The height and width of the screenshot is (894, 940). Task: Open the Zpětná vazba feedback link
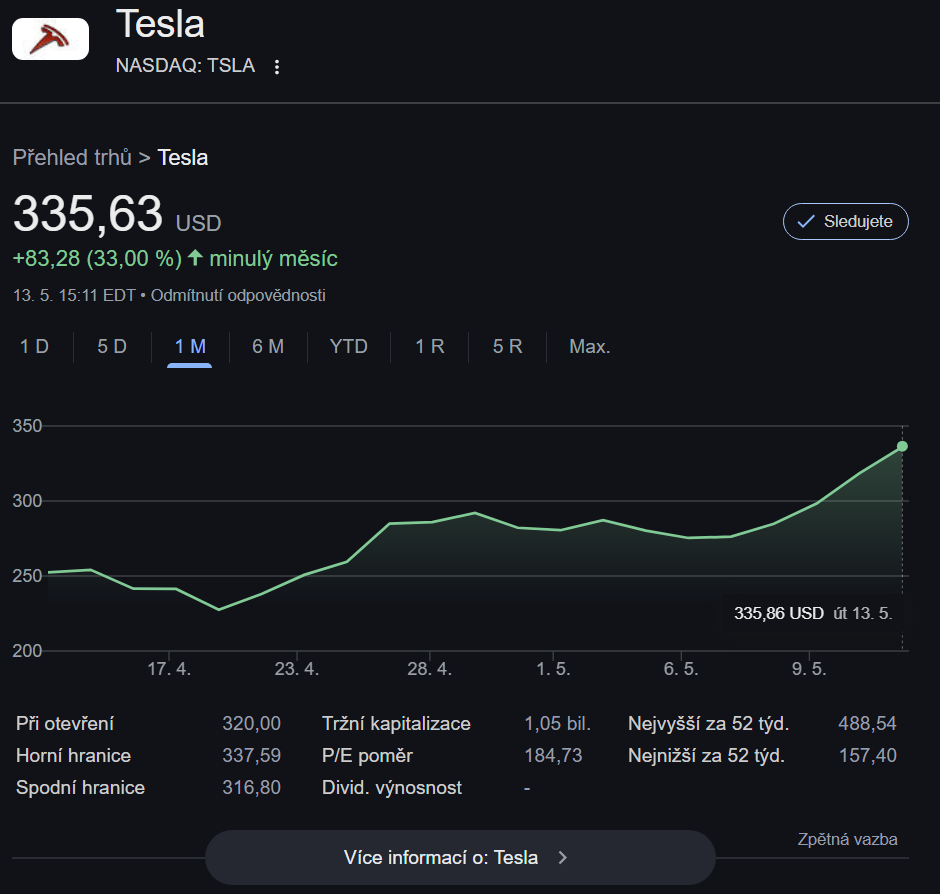(847, 839)
